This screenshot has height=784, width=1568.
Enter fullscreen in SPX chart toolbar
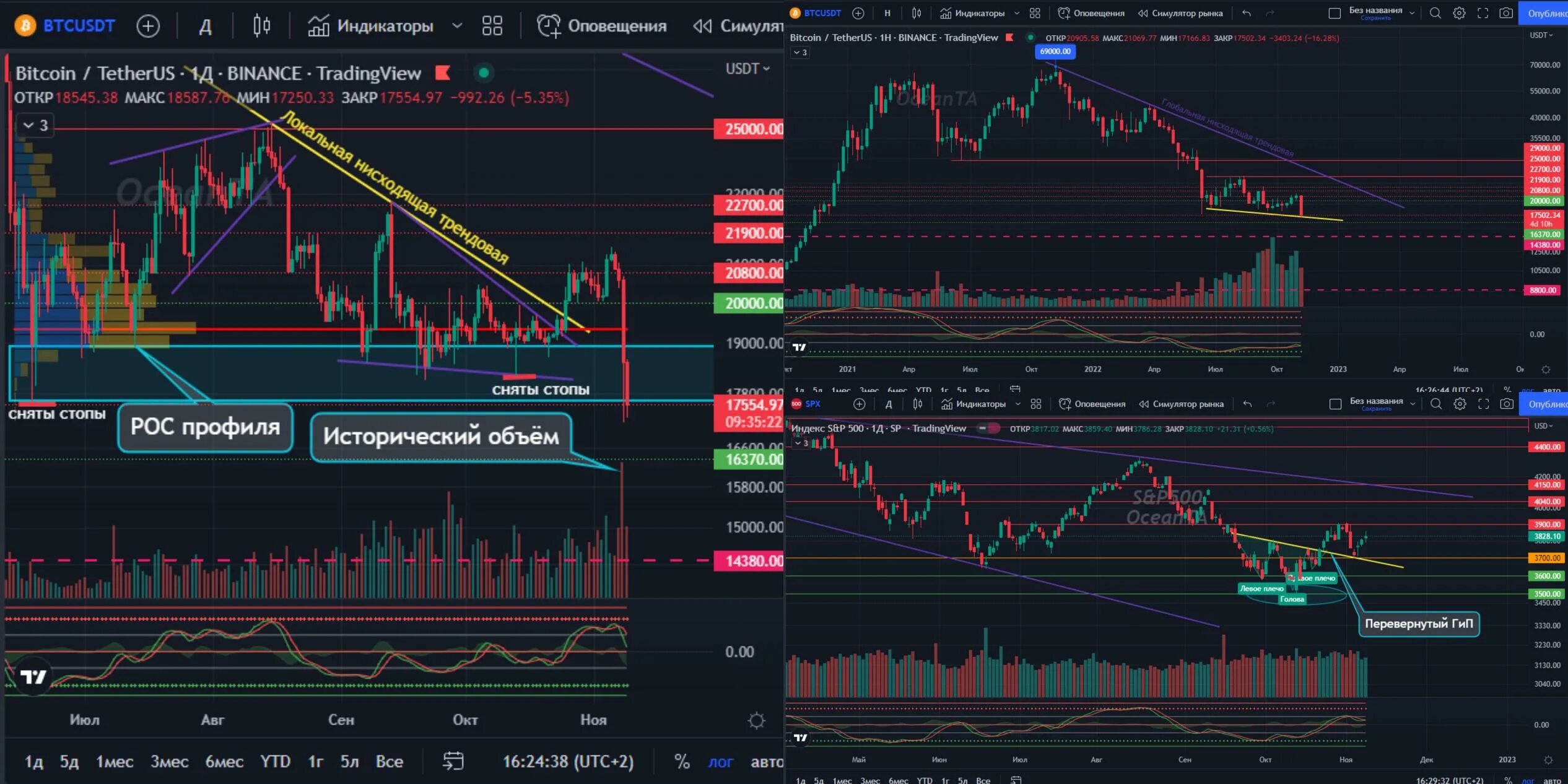point(1483,404)
